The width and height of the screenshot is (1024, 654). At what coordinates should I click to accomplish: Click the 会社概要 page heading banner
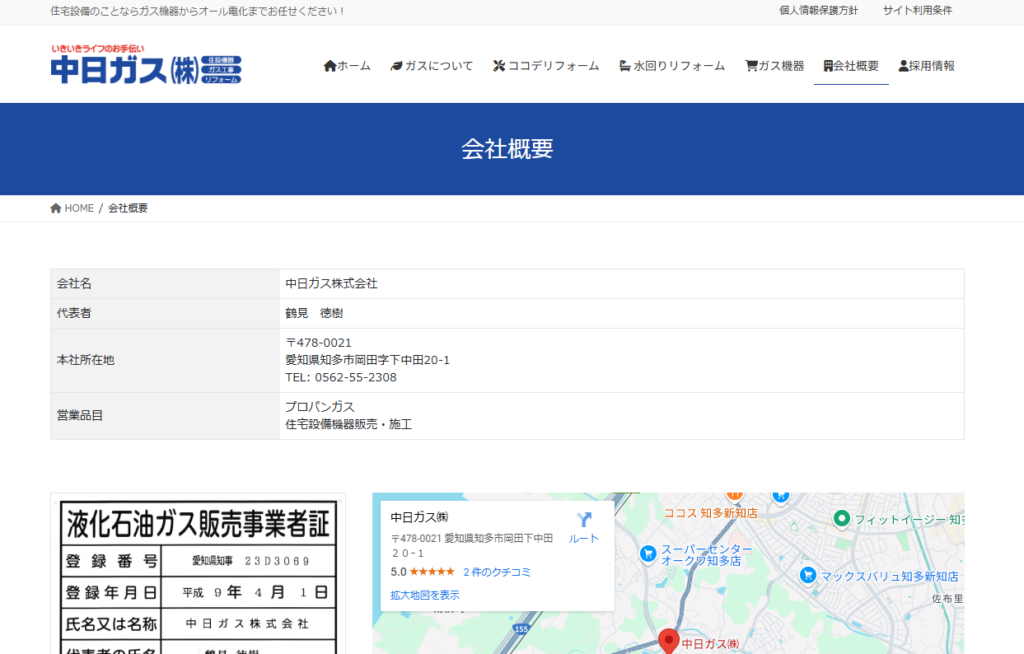click(507, 149)
